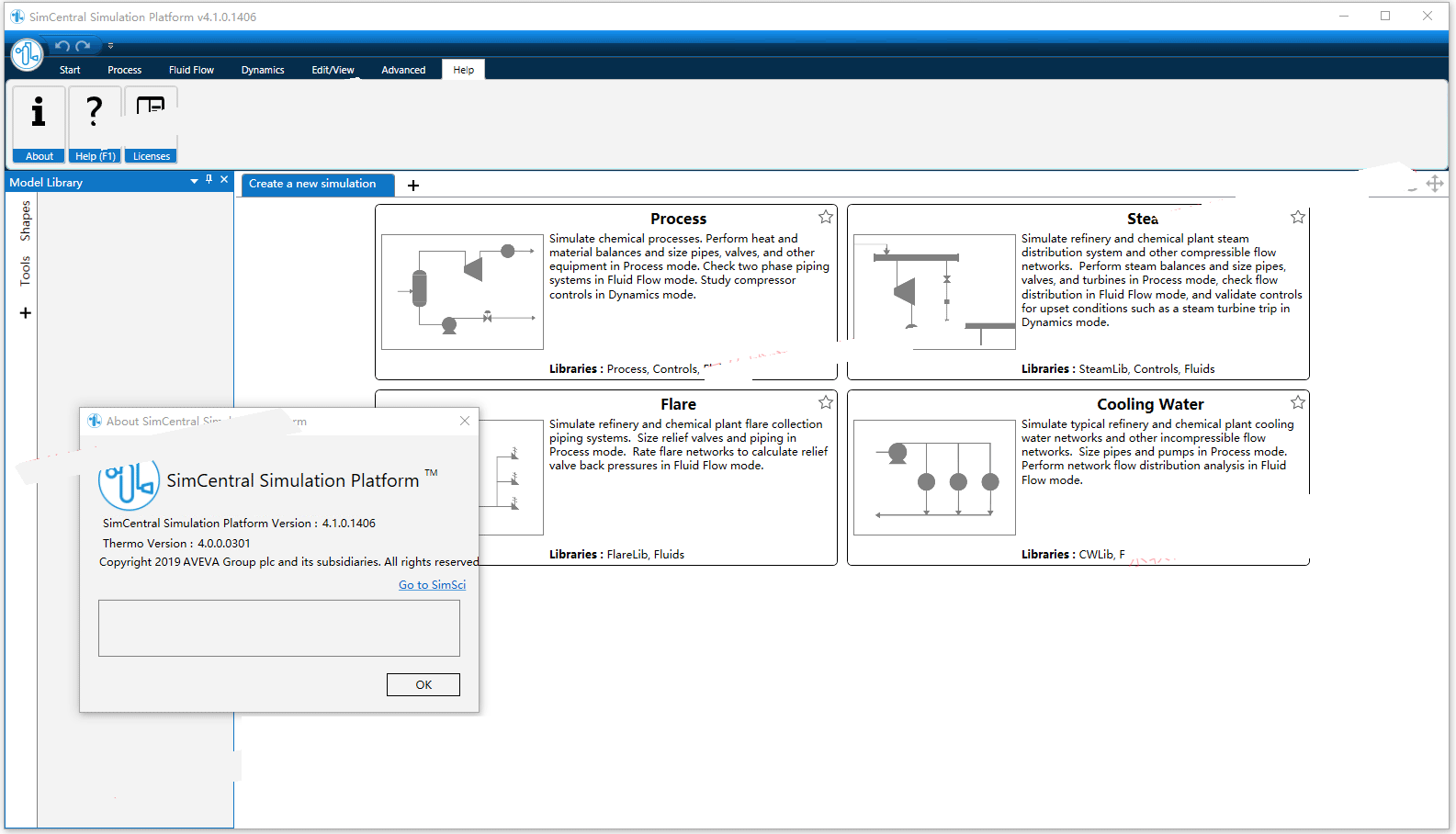This screenshot has height=834, width=1456.
Task: Switch to the Fluid Flow ribbon tab
Action: tap(191, 70)
